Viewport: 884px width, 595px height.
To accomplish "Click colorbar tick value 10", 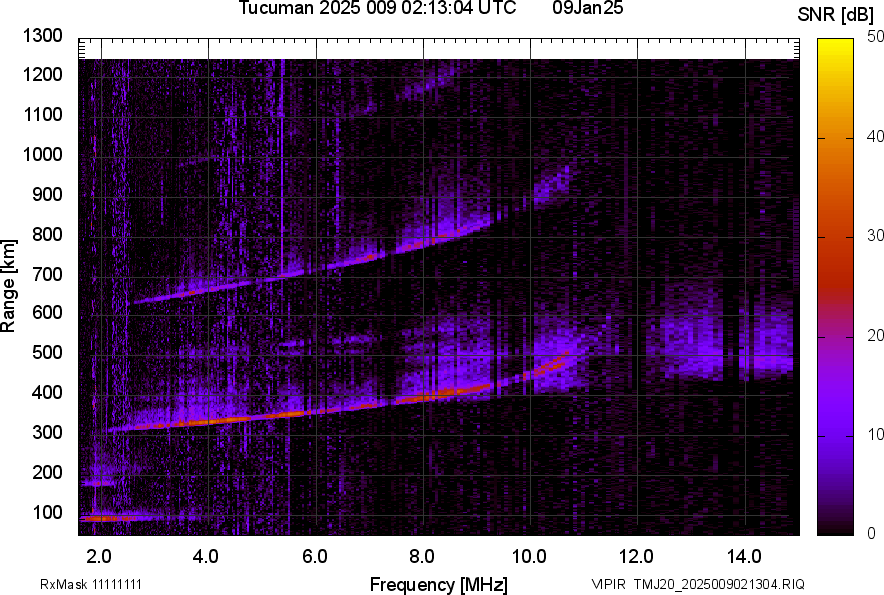I will (875, 434).
